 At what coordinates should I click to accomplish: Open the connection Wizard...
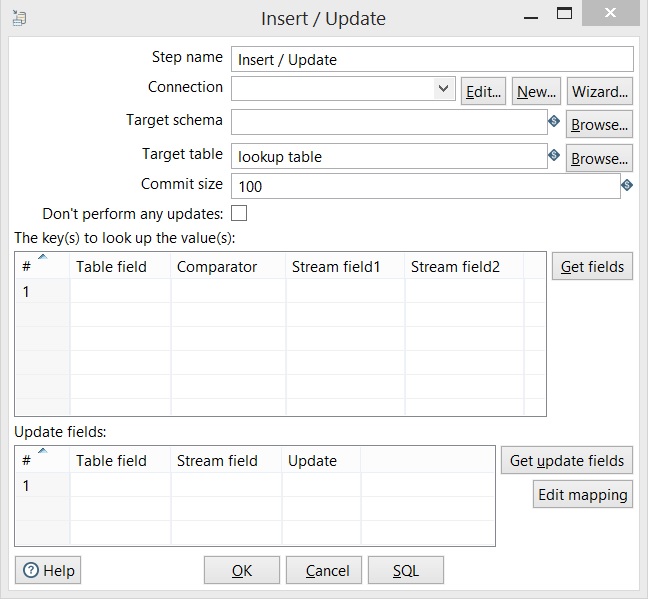(x=600, y=91)
